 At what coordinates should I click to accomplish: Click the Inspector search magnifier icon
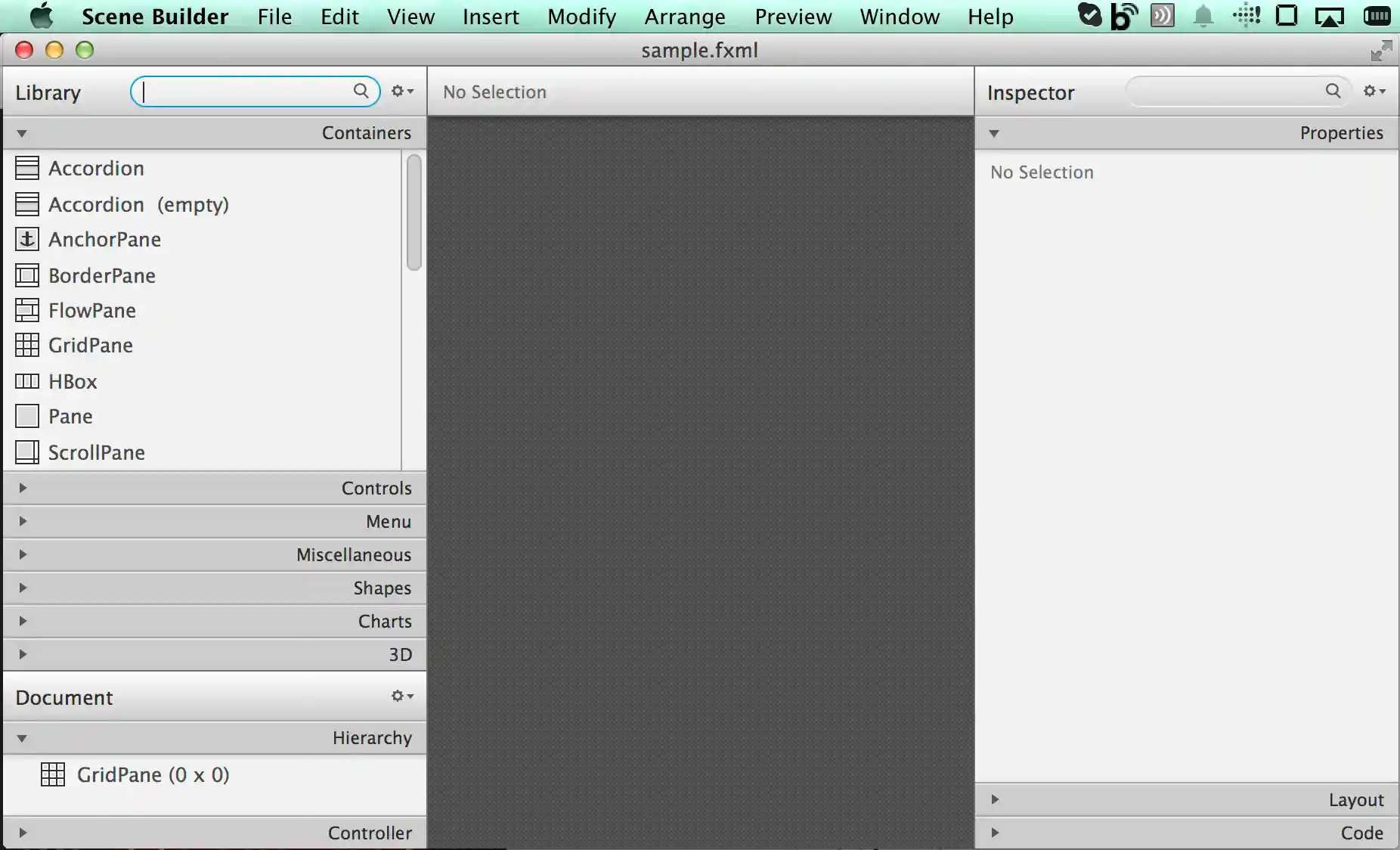pos(1333,91)
